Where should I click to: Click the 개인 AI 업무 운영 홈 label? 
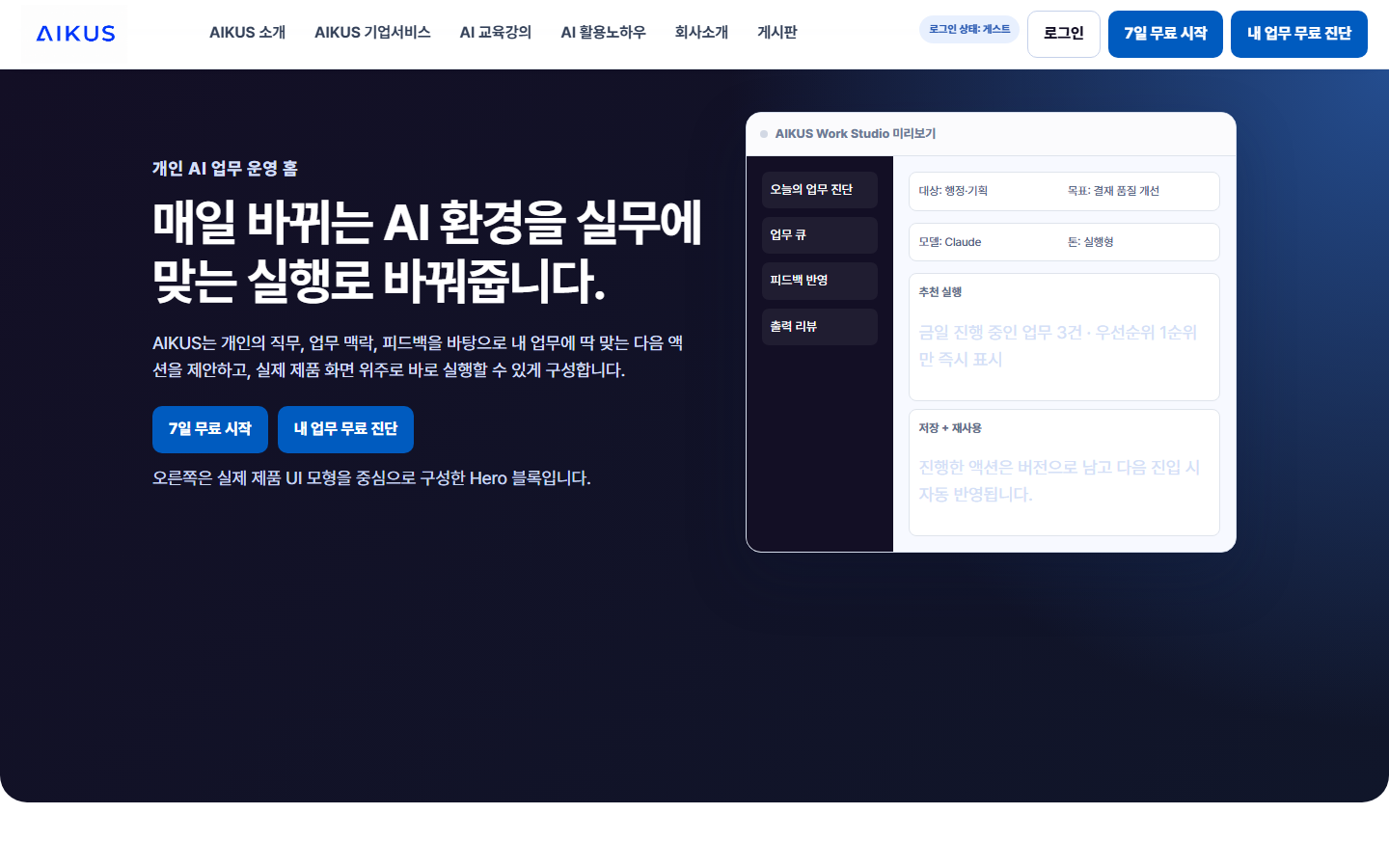(x=225, y=169)
